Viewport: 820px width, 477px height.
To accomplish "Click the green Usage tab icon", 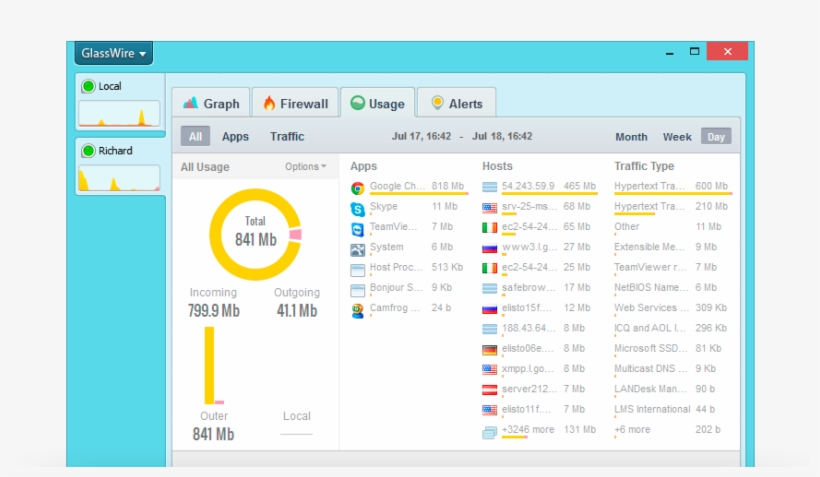I will click(x=358, y=103).
